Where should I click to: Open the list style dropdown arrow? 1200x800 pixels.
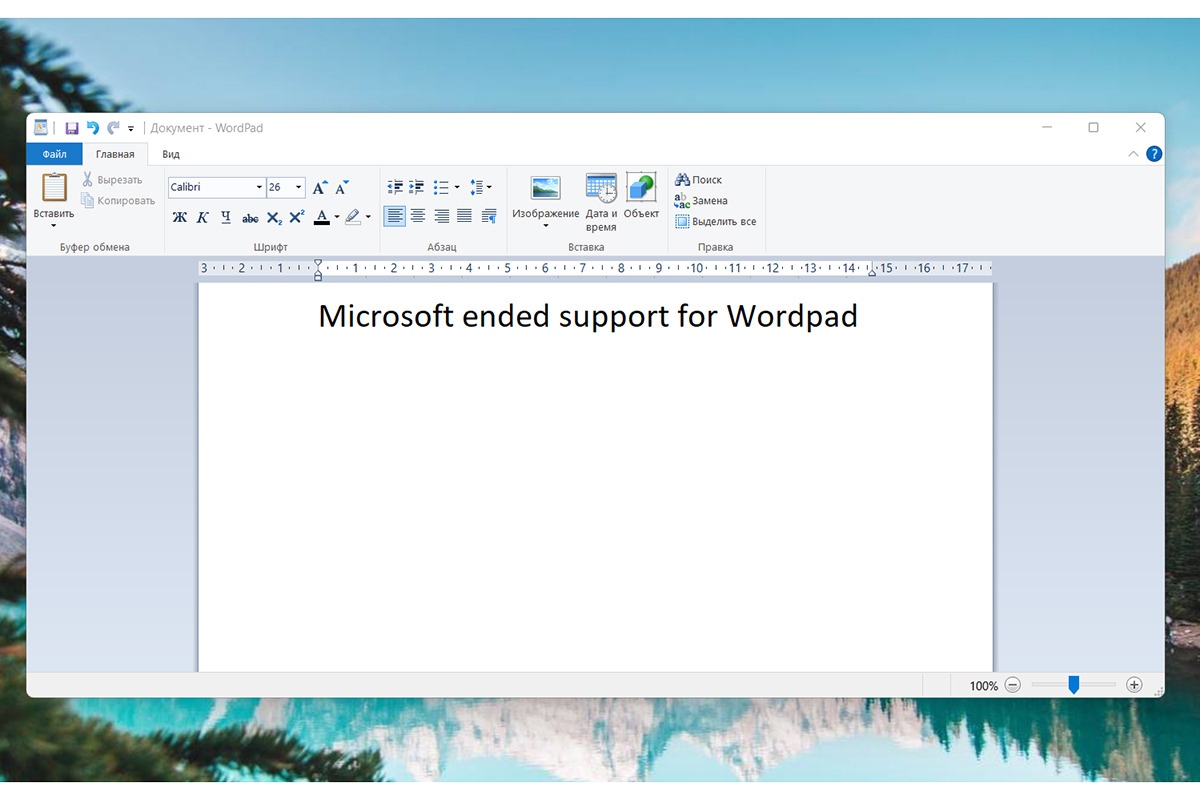point(457,187)
